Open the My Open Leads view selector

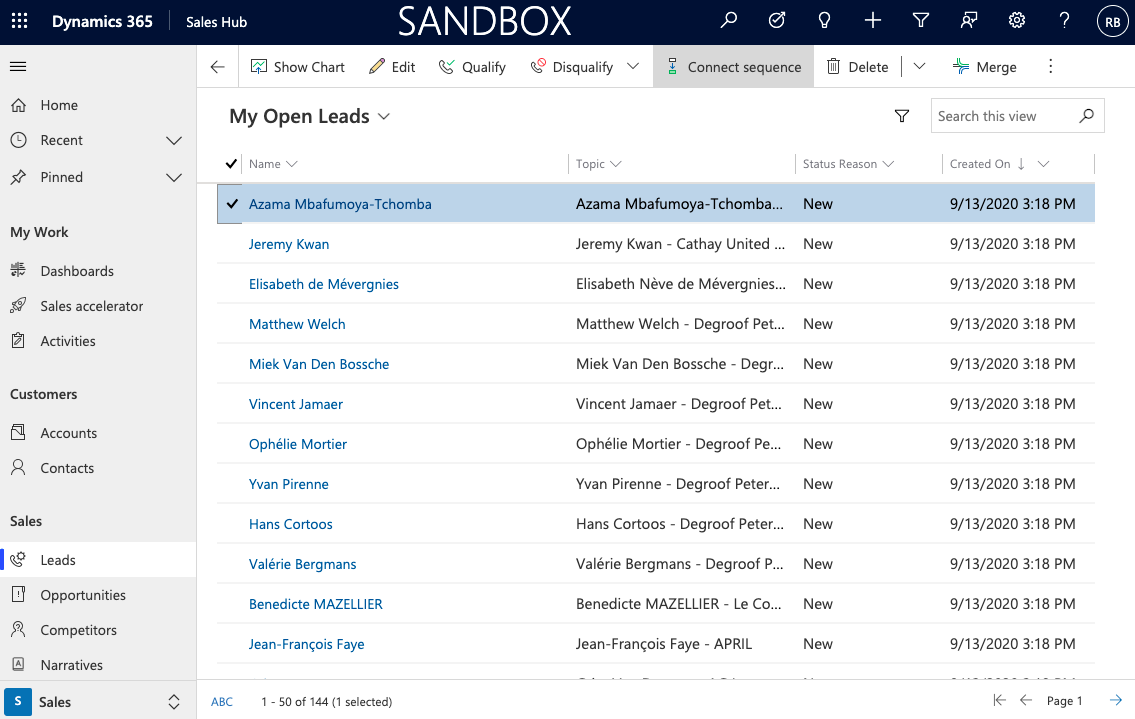pos(310,117)
